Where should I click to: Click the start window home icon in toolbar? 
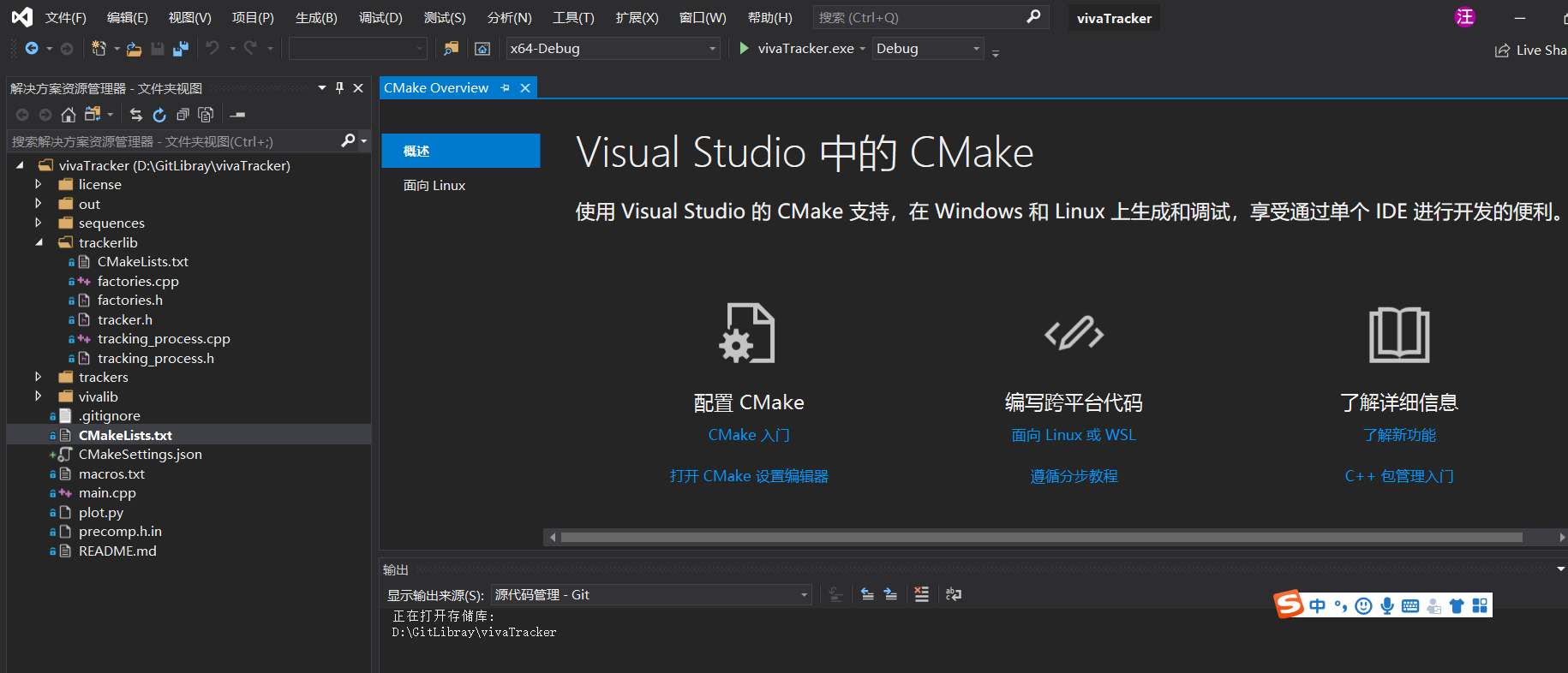pos(482,49)
